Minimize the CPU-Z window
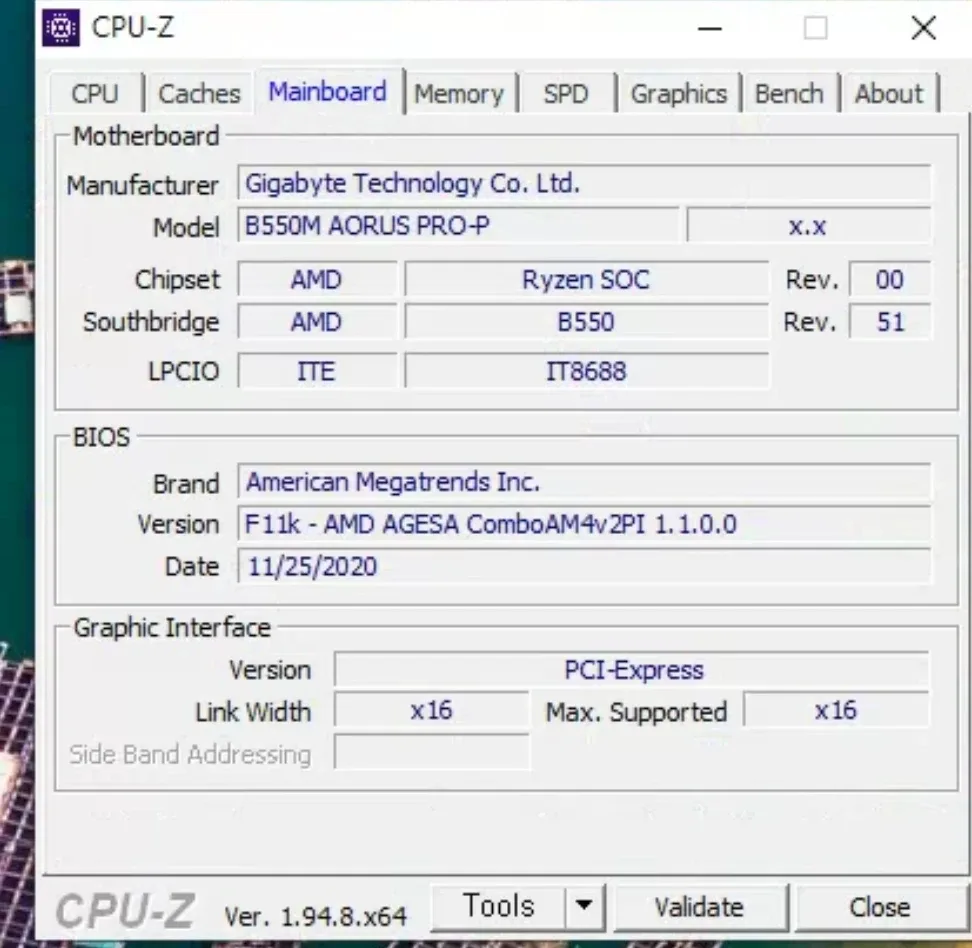This screenshot has width=972, height=948. tap(710, 29)
